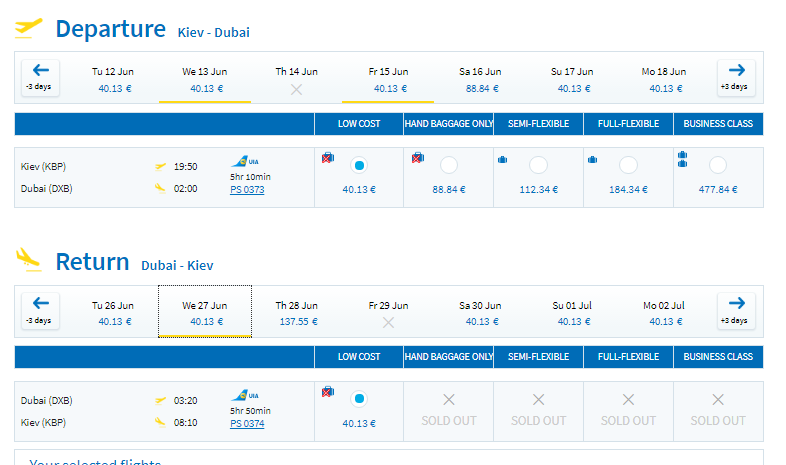
Task: Click the double suitcase icon in Business Class cell
Action: (682, 159)
